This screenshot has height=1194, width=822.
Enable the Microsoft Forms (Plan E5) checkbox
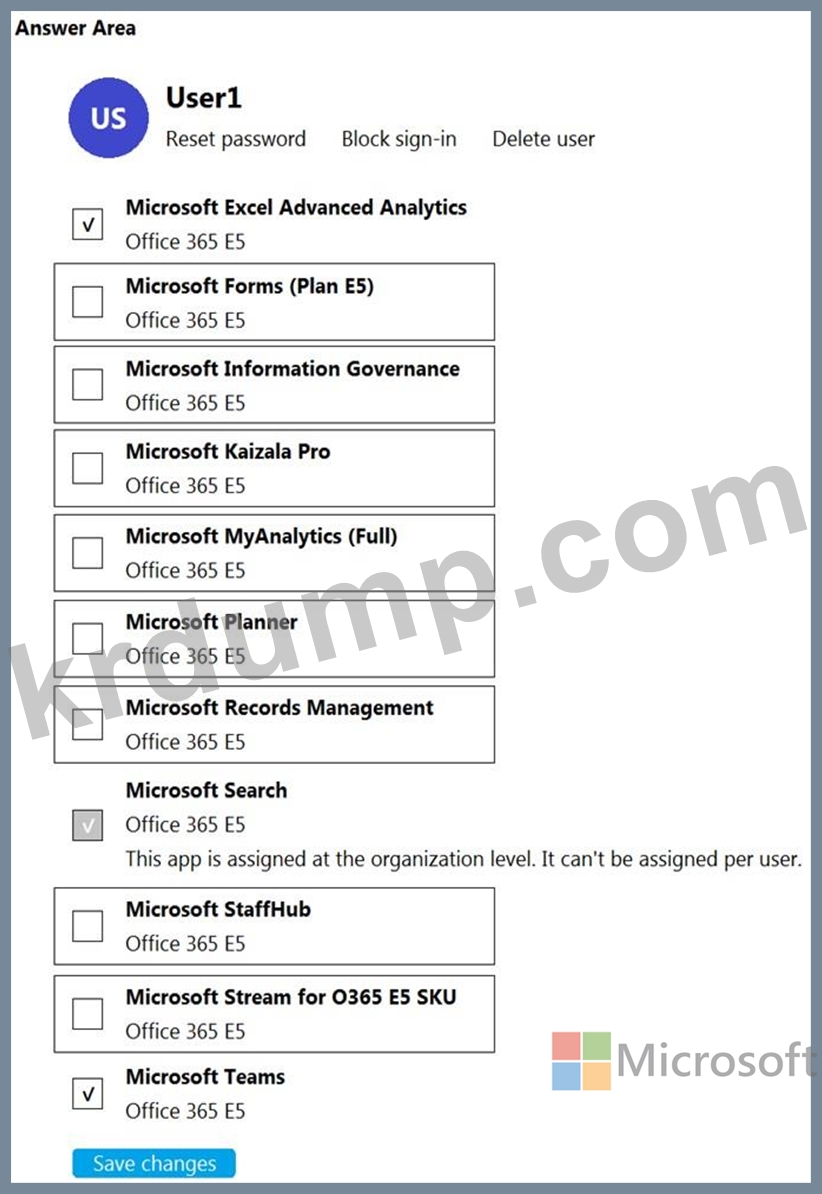88,302
